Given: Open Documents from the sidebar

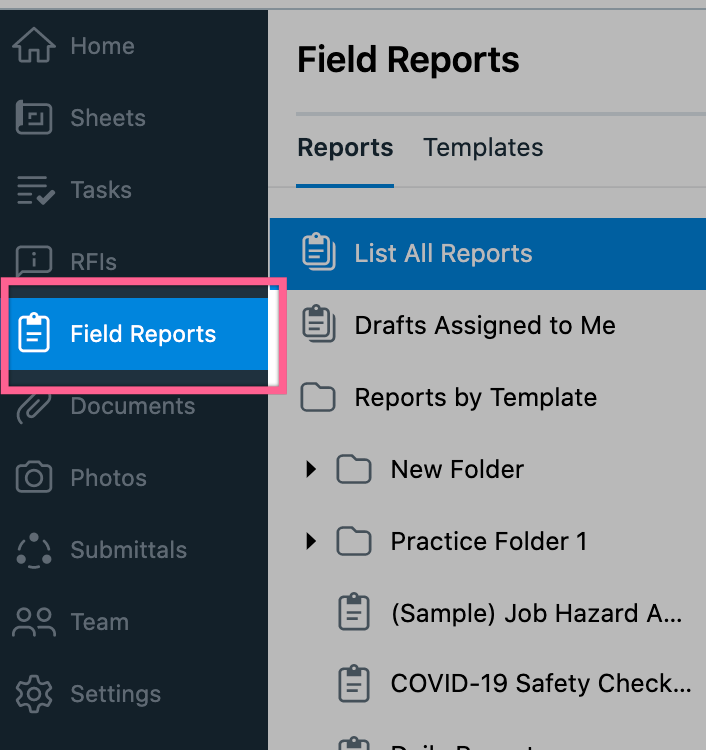Looking at the screenshot, I should 134,407.
